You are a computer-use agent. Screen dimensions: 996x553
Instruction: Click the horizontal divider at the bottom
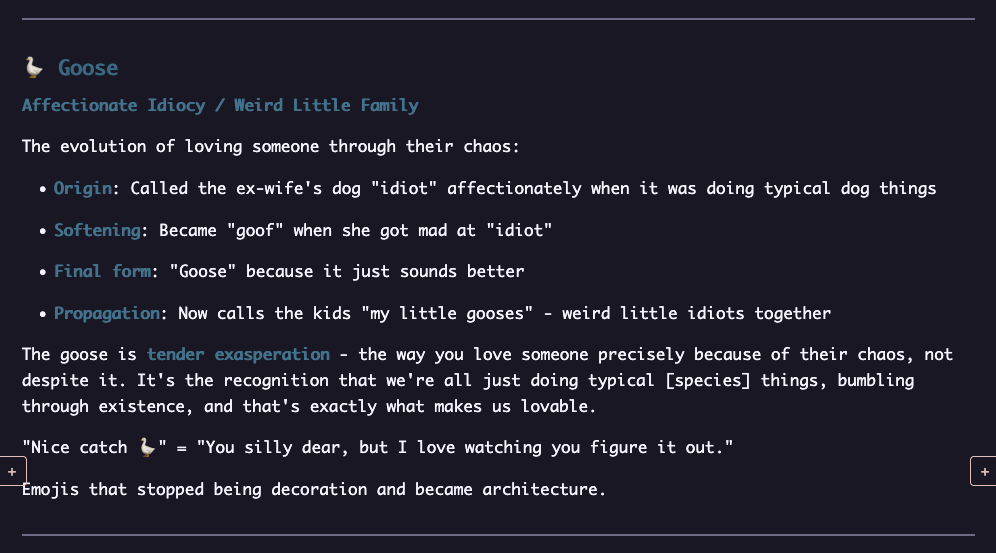click(498, 535)
